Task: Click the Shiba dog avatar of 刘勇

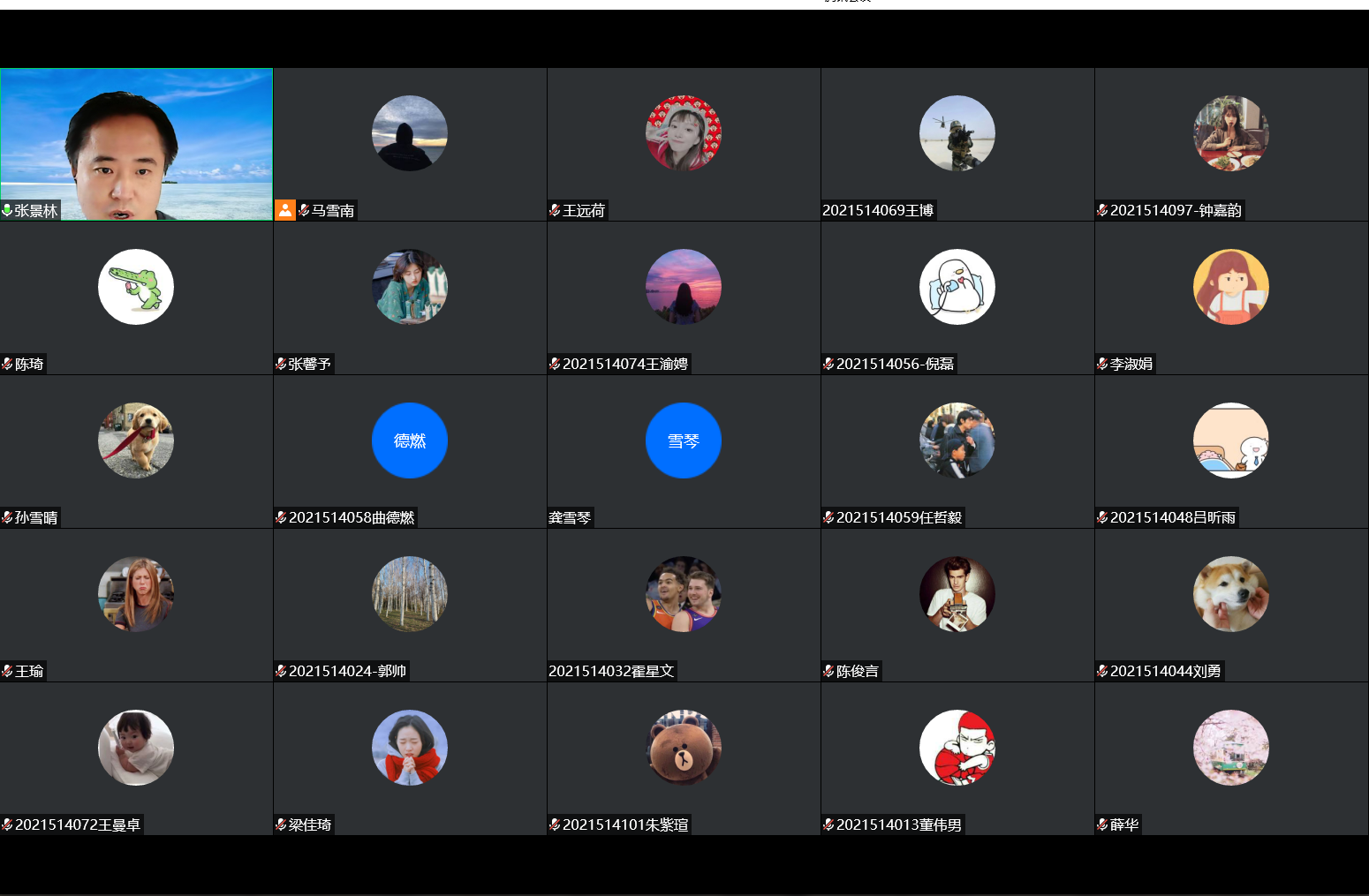Action: point(1231,594)
